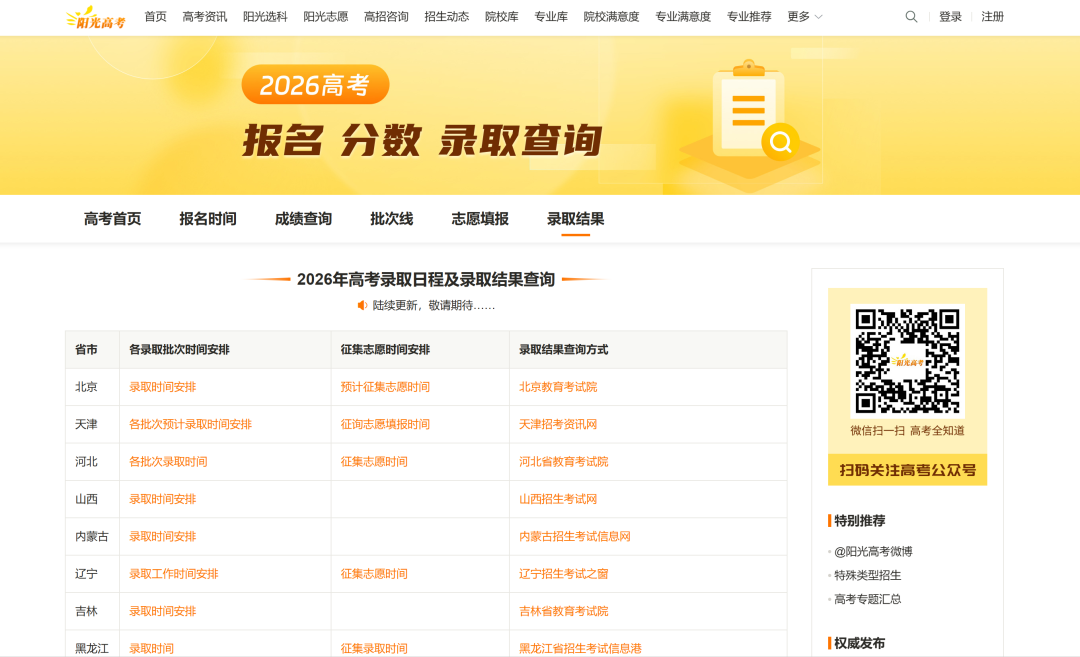The image size is (1080, 657).
Task: Switch to 高考首页 tab
Action: click(112, 219)
